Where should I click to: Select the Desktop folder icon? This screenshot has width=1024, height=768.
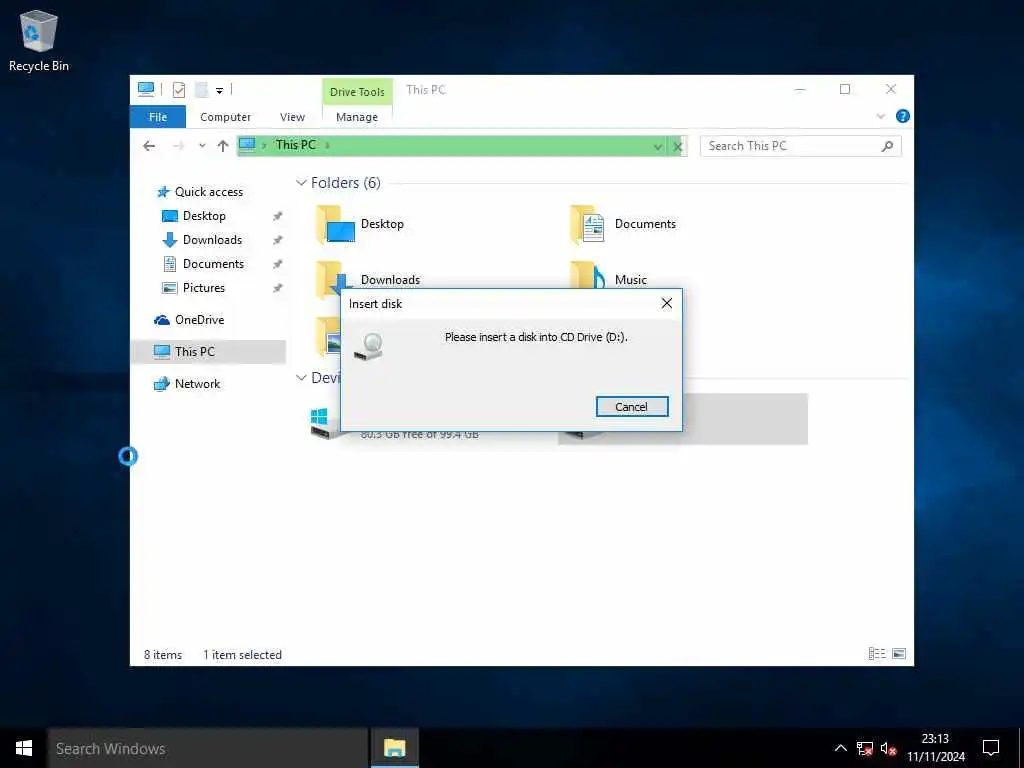click(x=335, y=224)
